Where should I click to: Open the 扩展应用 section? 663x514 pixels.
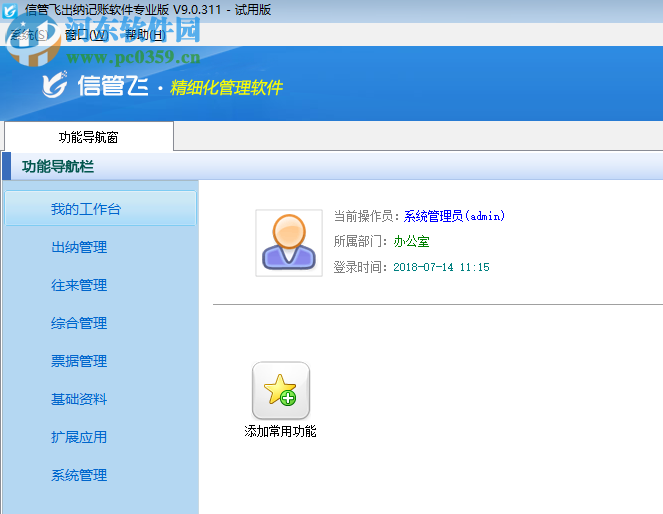coord(79,437)
